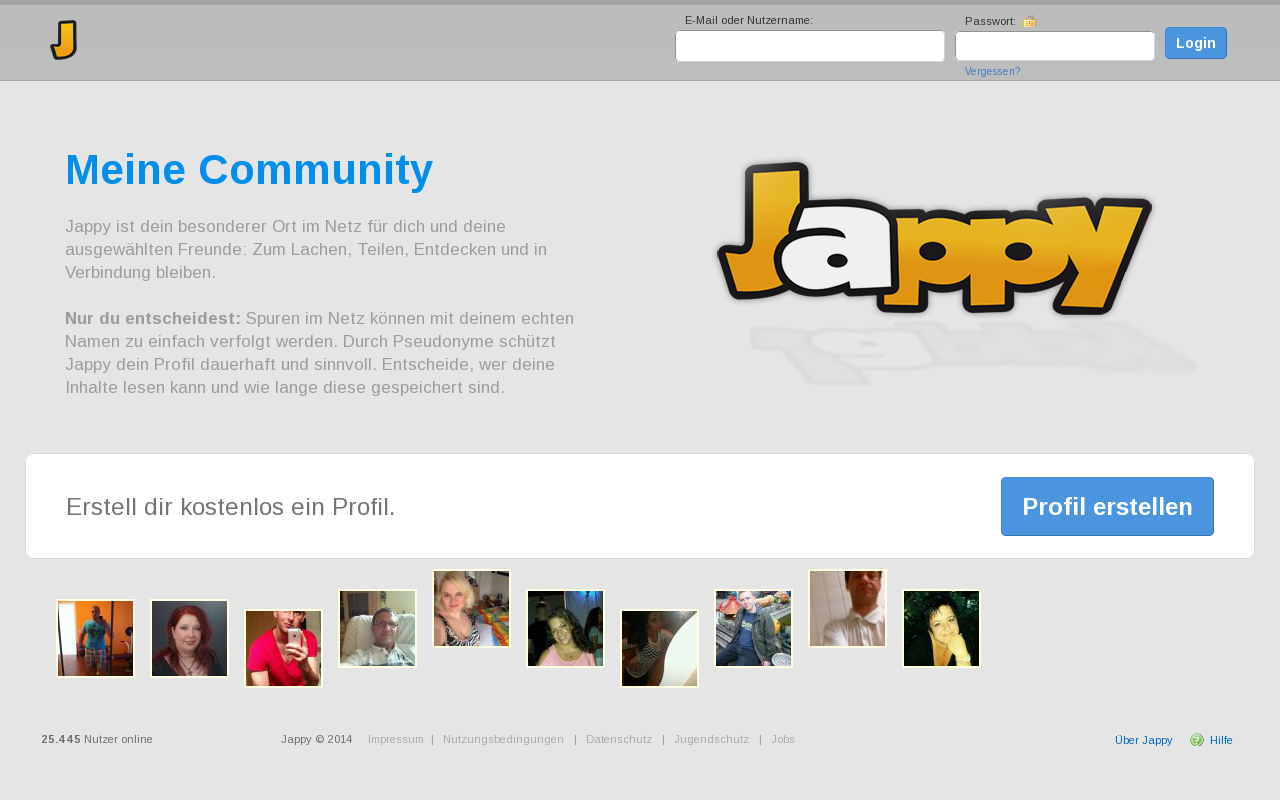Click Erstell dir kostenlos ein Profil text
Image resolution: width=1280 pixels, height=800 pixels.
(x=231, y=507)
